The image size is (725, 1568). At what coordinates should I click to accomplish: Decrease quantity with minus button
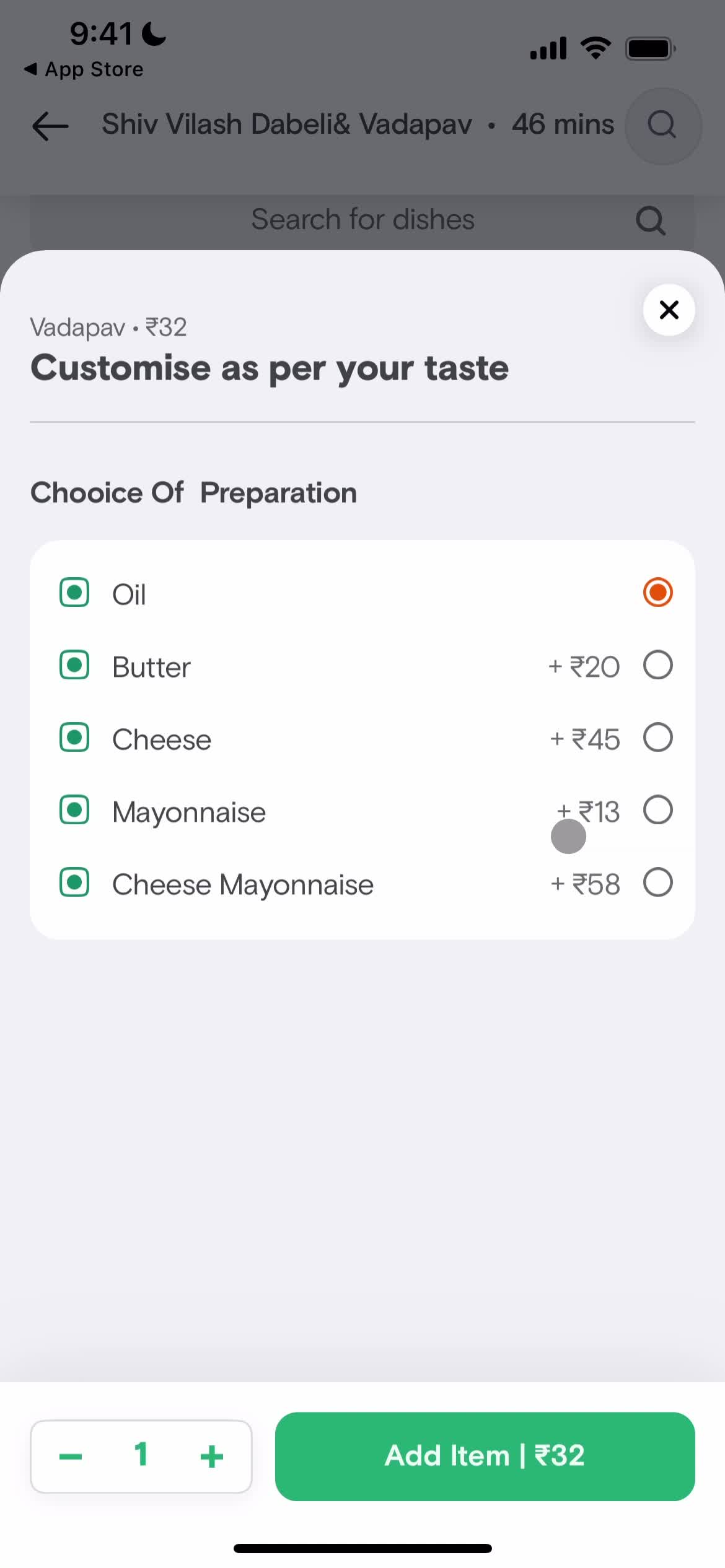(x=71, y=1457)
